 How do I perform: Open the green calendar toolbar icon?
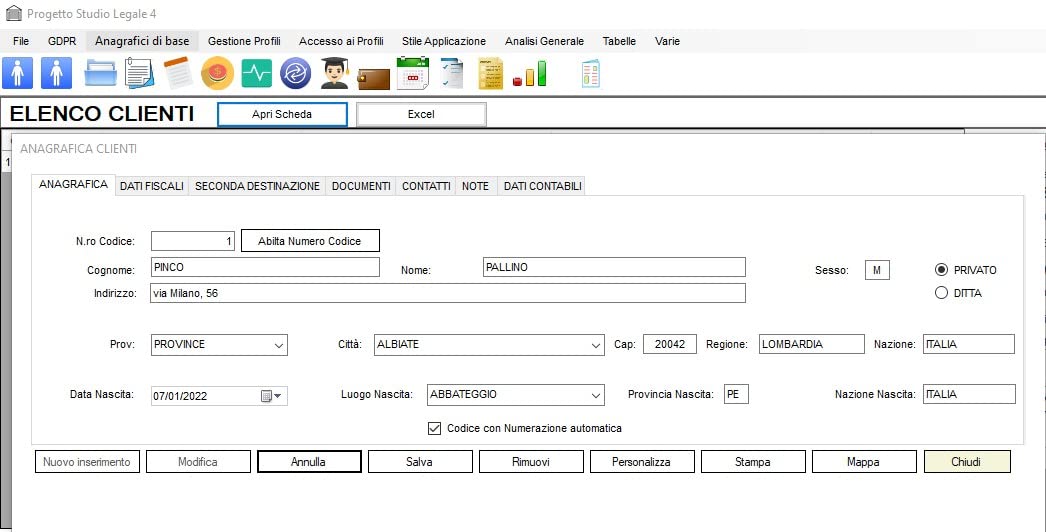[413, 73]
